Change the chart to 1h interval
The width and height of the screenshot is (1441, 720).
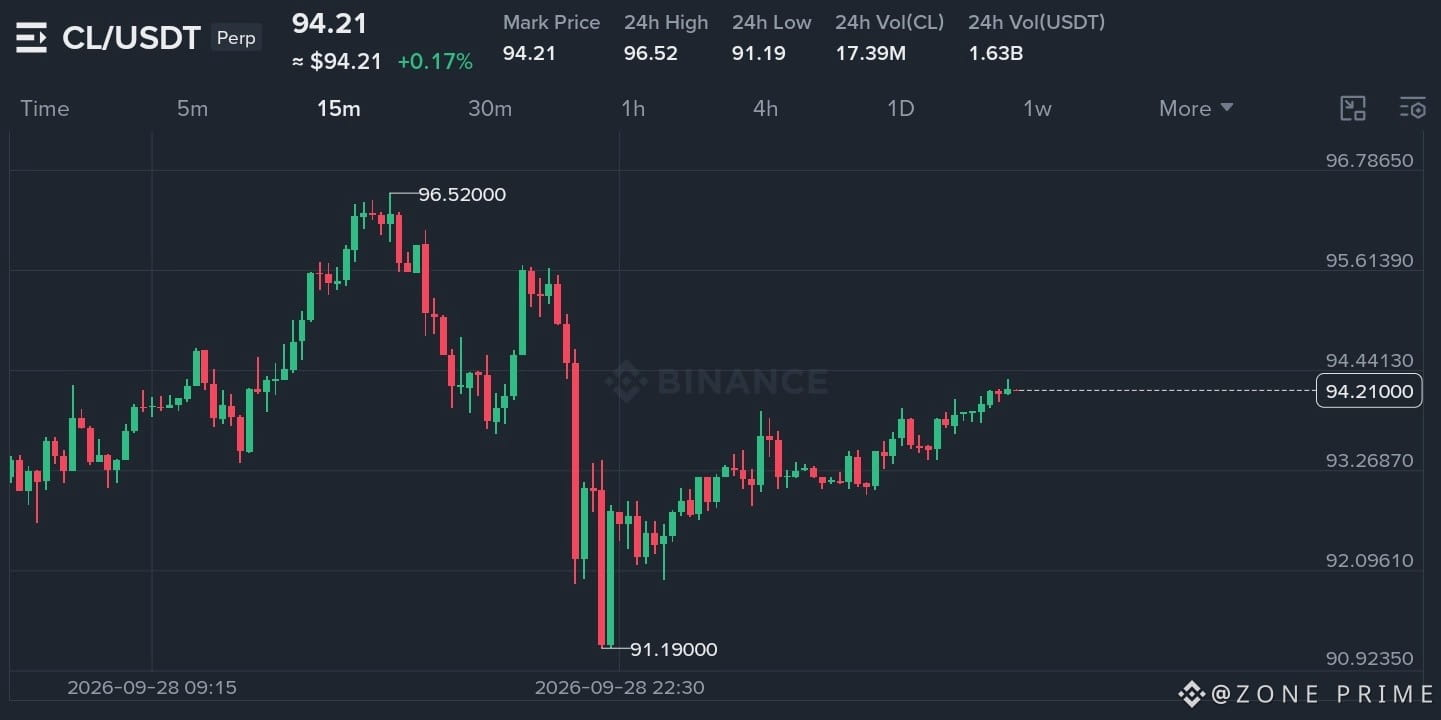click(x=633, y=109)
